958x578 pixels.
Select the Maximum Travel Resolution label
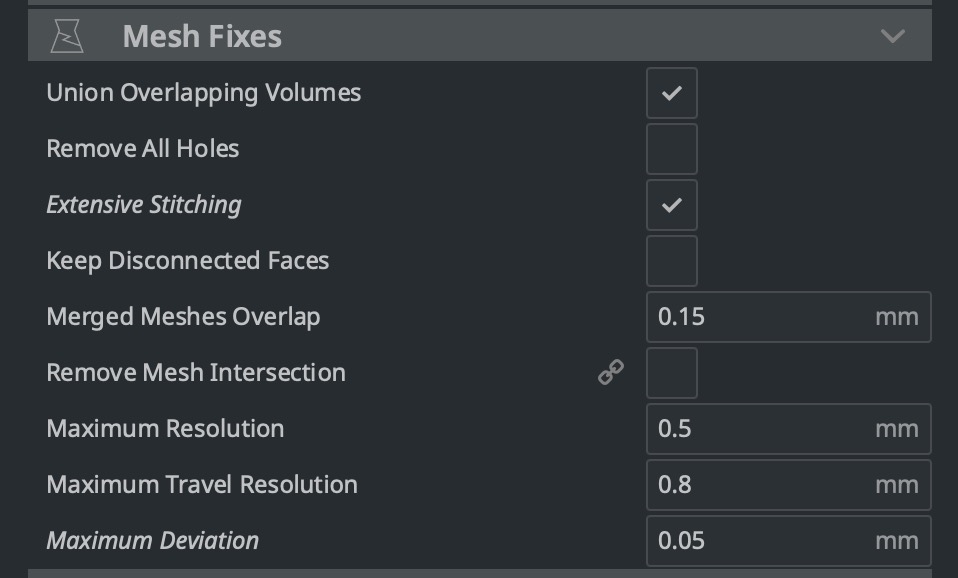click(x=202, y=485)
